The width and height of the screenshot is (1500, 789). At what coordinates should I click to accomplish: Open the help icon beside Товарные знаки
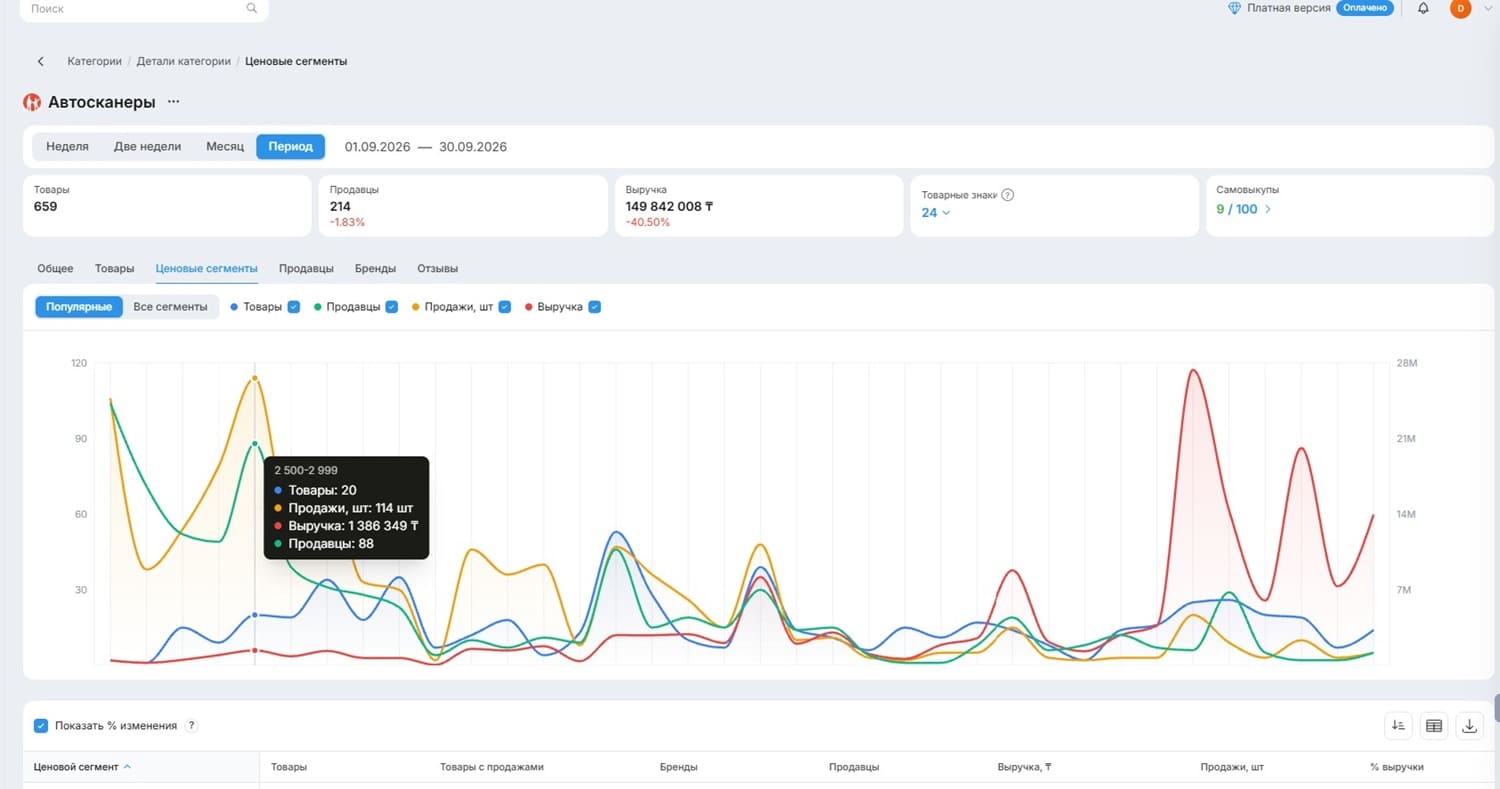1008,195
